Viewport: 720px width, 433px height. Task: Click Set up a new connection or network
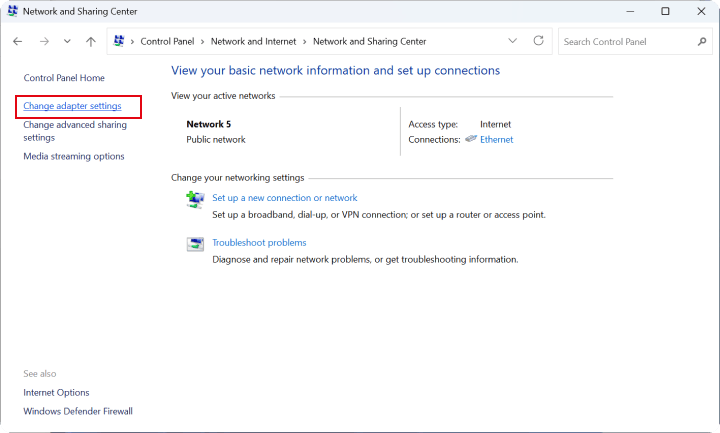[285, 198]
